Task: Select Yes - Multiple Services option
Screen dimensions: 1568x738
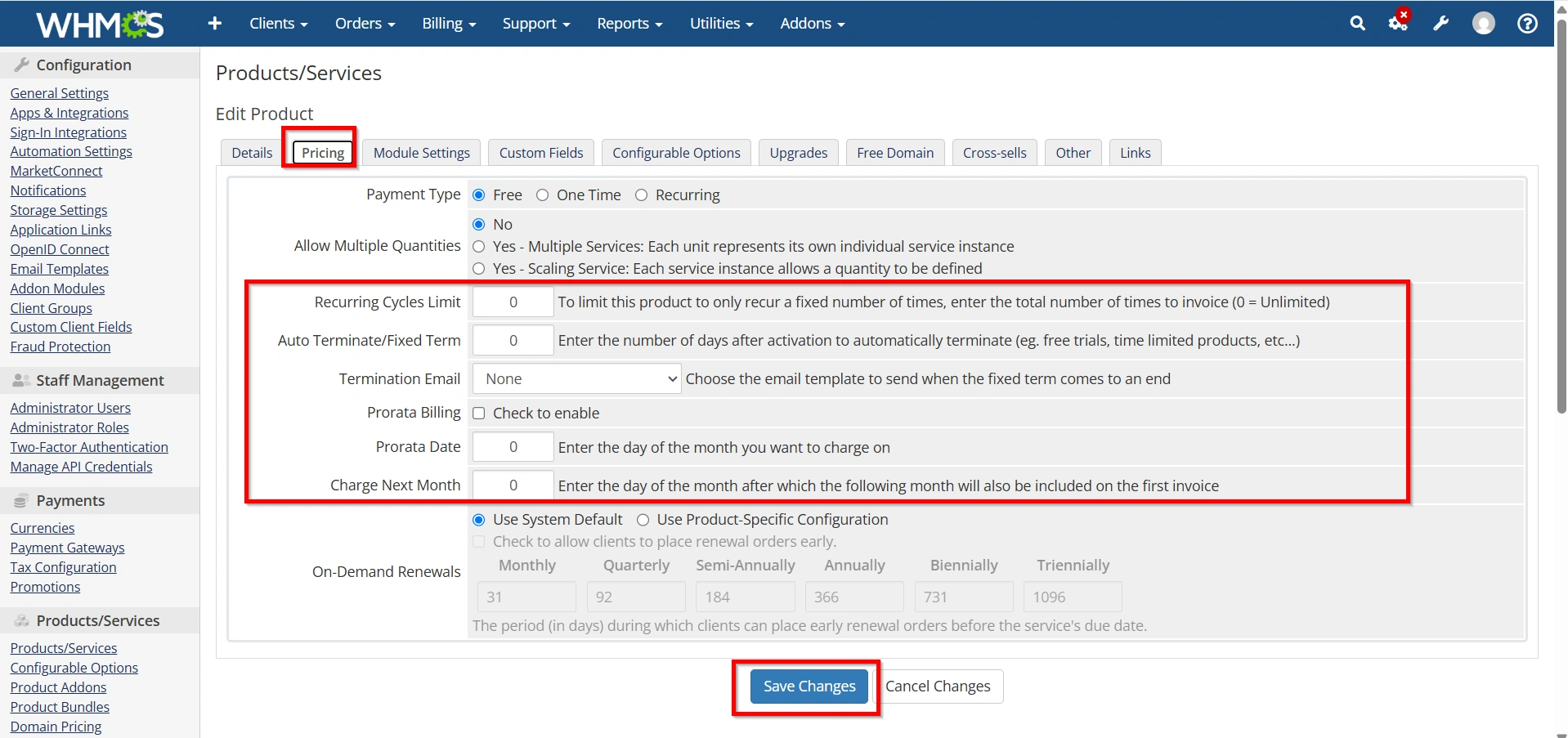Action: (x=479, y=247)
